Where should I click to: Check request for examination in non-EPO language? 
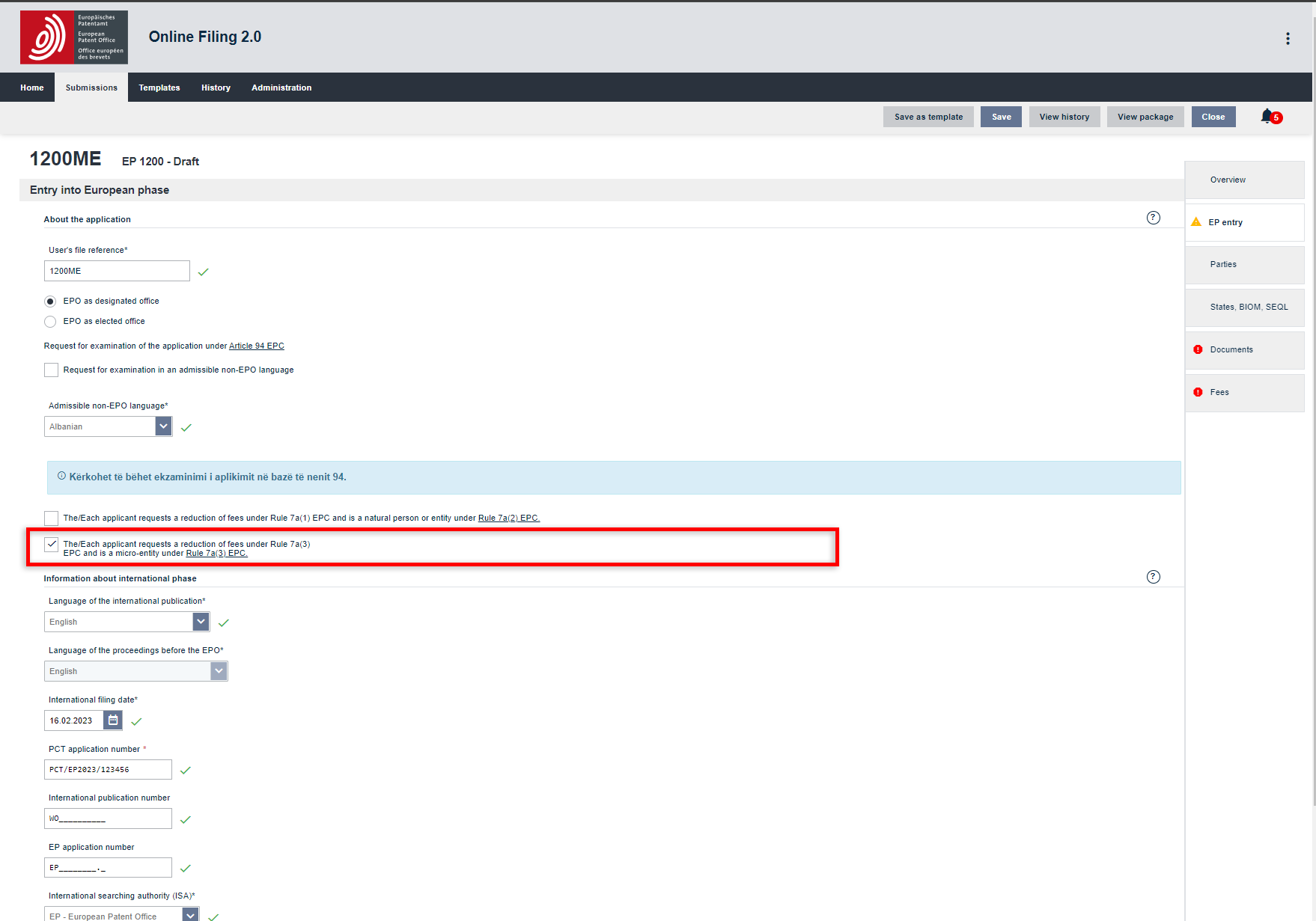(x=51, y=370)
